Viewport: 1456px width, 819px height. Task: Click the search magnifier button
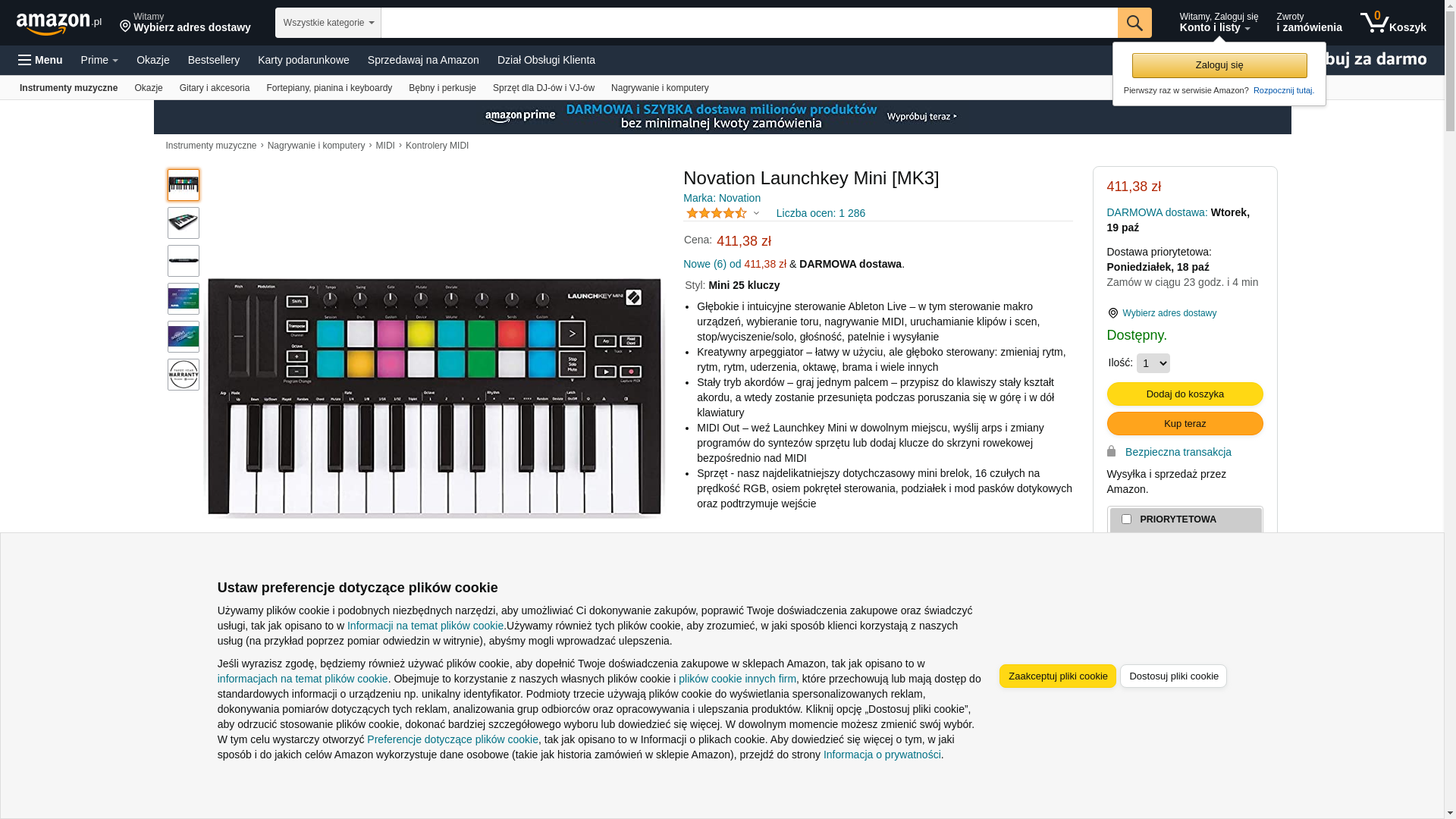coord(1134,23)
